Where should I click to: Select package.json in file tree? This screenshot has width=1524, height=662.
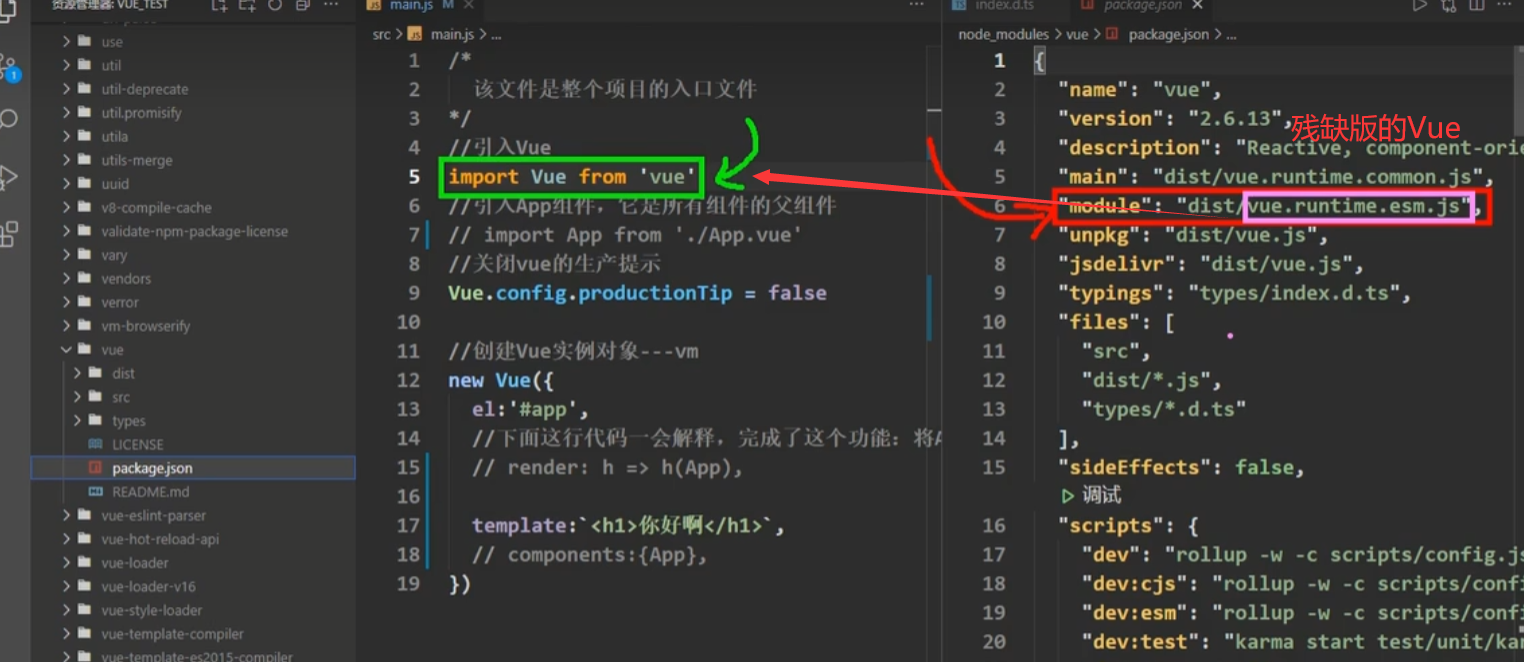click(x=193, y=468)
